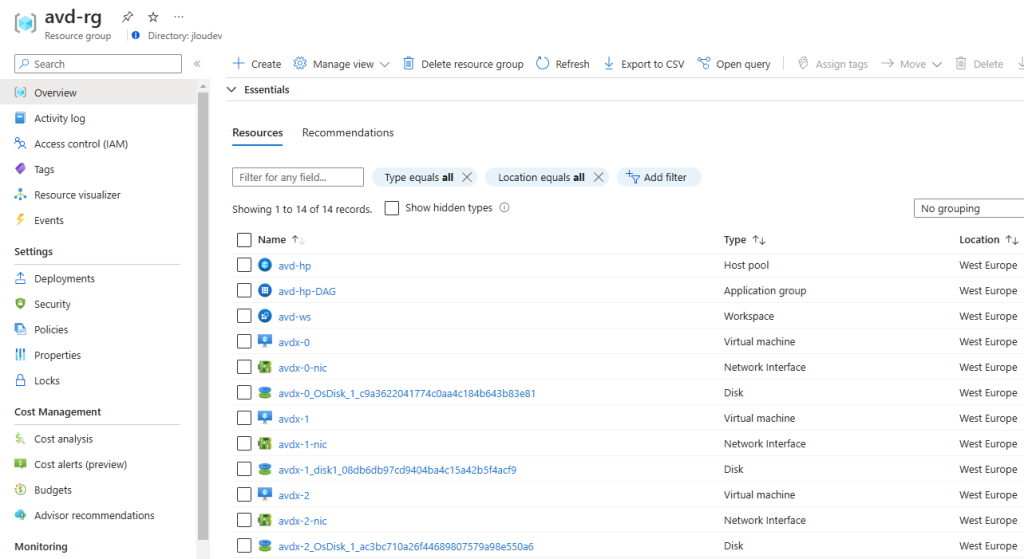Open Export to CSV download icon

pos(609,64)
